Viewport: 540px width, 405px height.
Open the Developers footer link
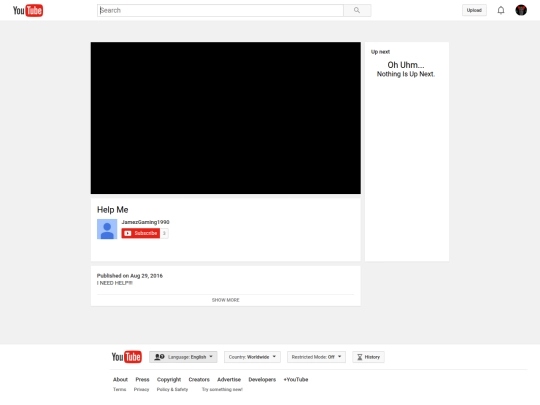click(262, 380)
